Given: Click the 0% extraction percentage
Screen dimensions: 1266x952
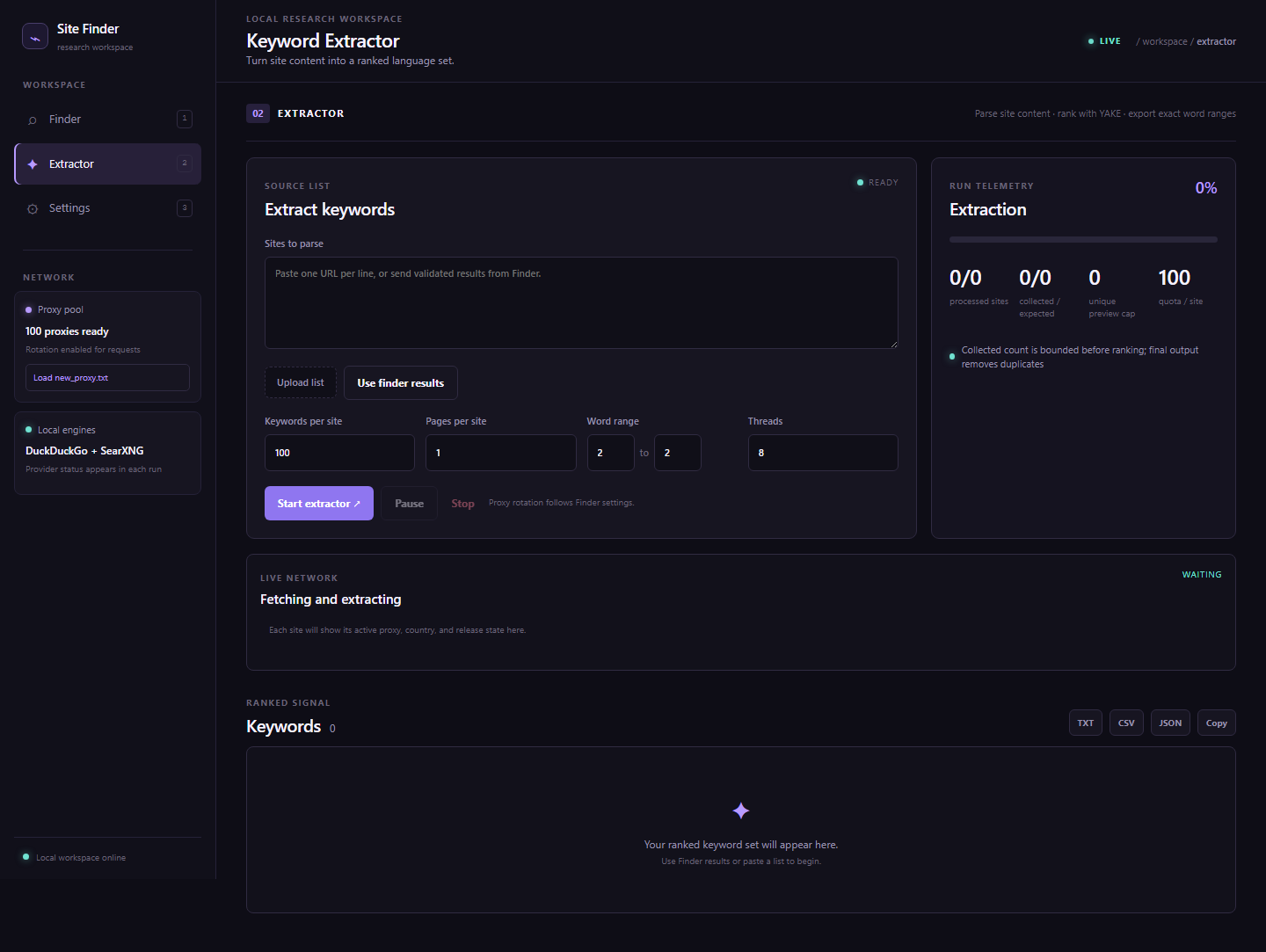Looking at the screenshot, I should pyautogui.click(x=1206, y=188).
